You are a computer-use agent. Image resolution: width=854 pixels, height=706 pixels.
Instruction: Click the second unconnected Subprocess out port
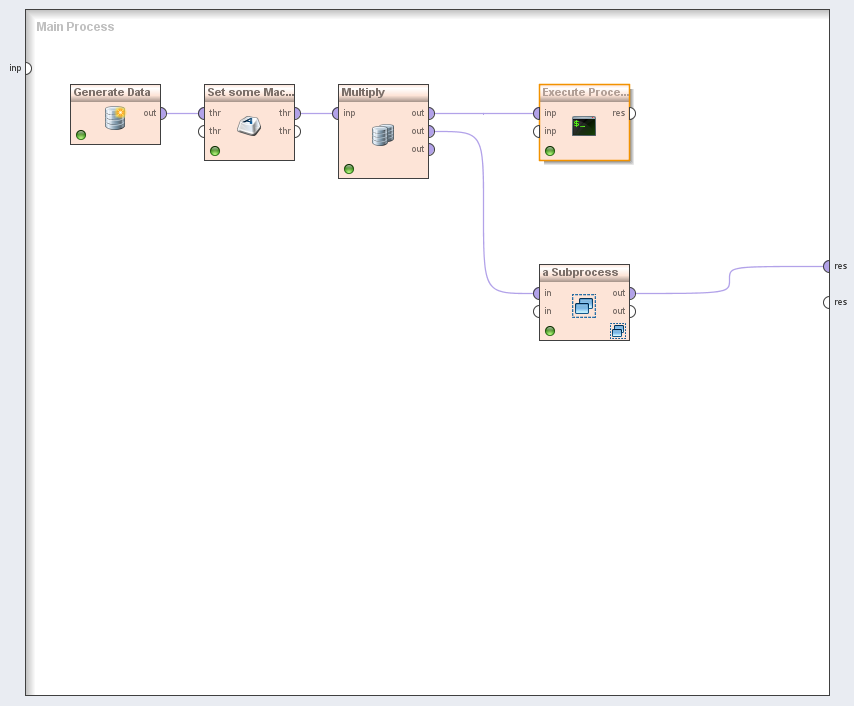(x=631, y=311)
